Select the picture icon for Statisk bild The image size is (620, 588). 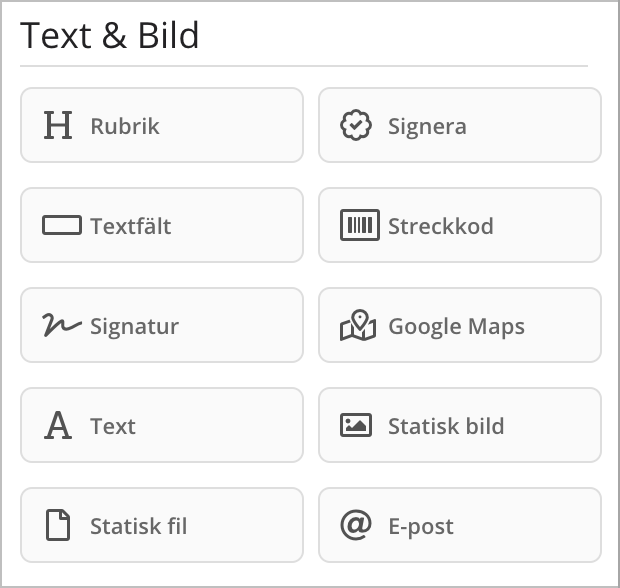click(x=355, y=425)
